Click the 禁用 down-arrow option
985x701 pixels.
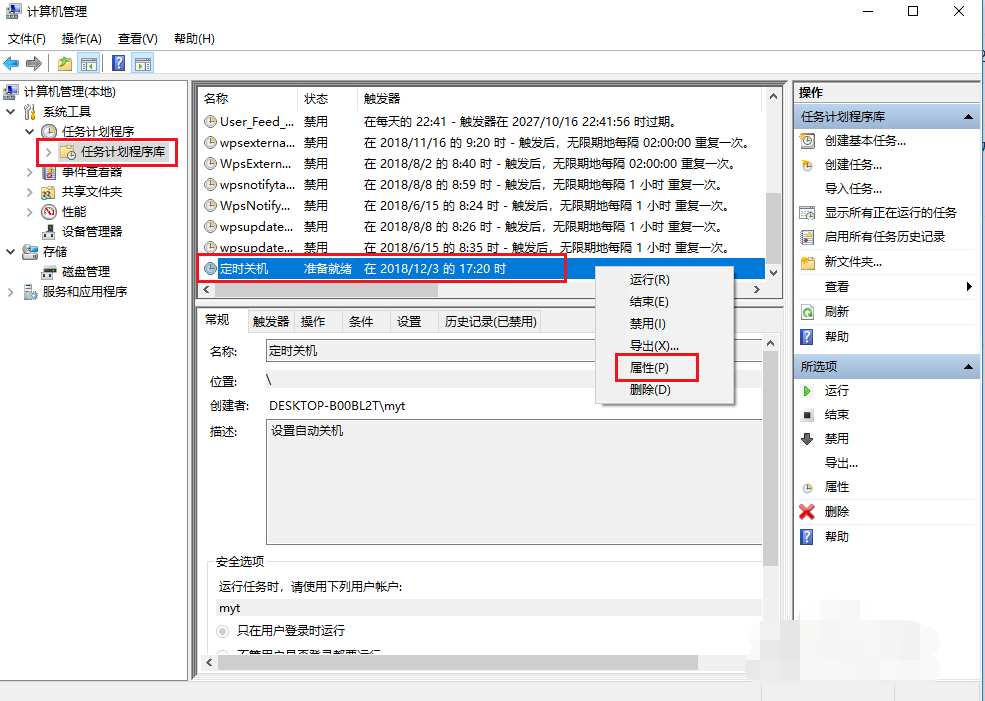pos(806,438)
